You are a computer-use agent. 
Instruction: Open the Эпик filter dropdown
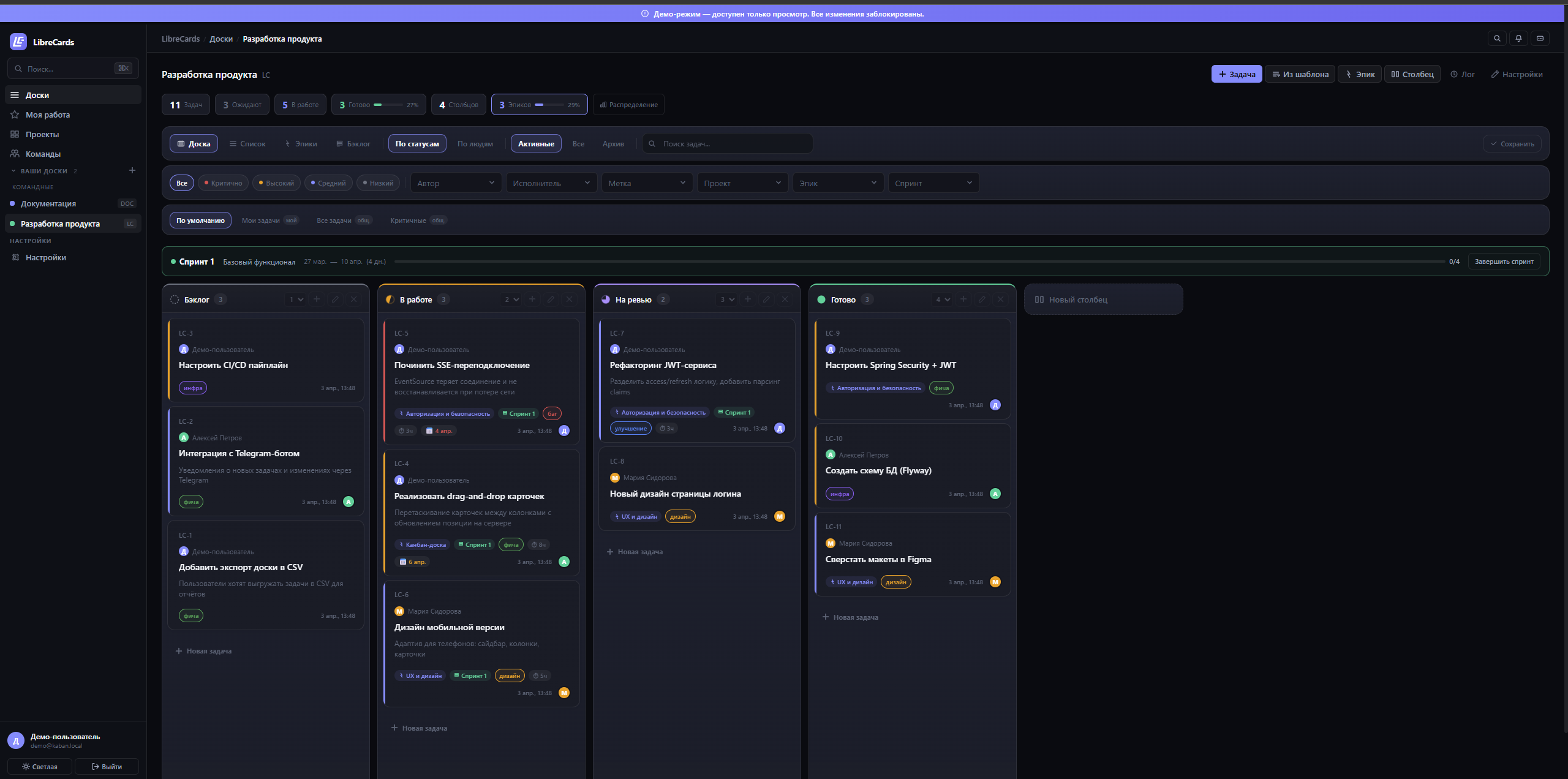coord(837,183)
